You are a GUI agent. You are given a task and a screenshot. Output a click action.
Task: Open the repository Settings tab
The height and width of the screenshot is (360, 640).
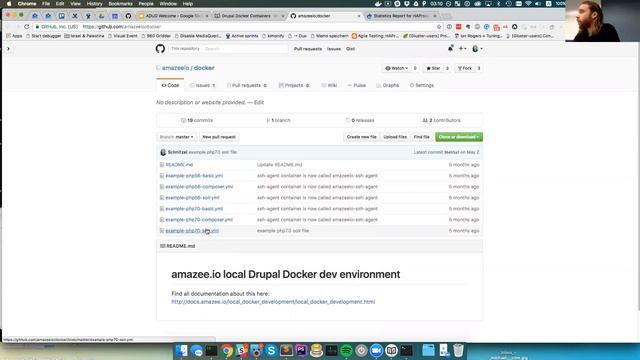[x=422, y=85]
